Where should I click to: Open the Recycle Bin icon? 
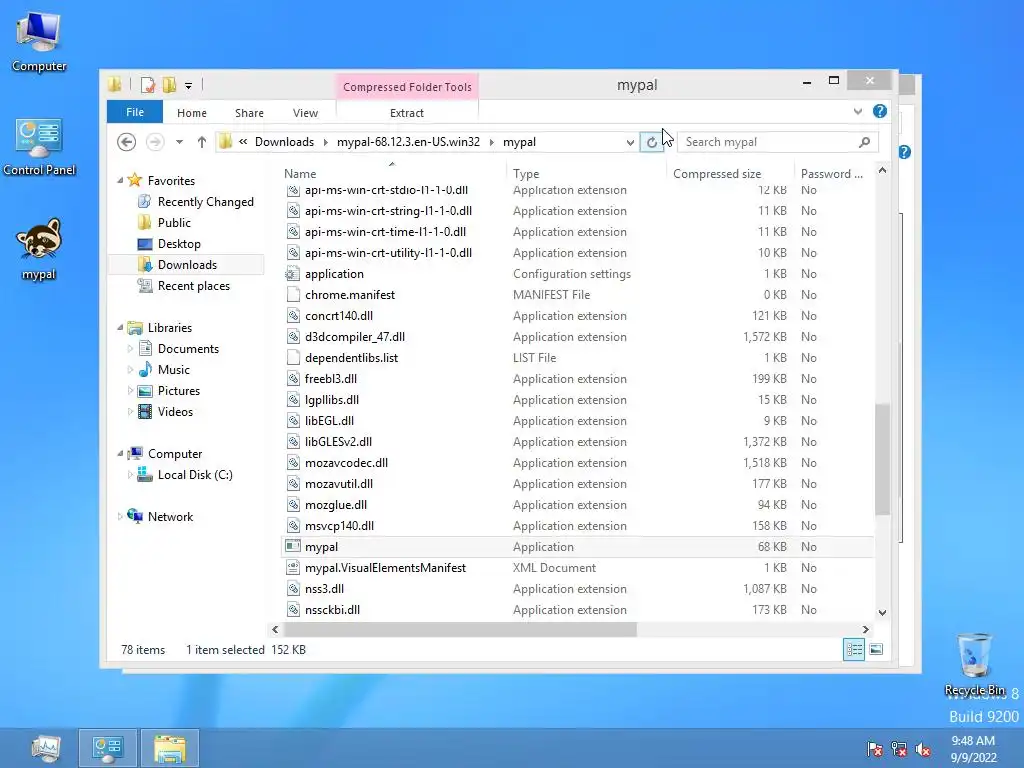pos(974,664)
